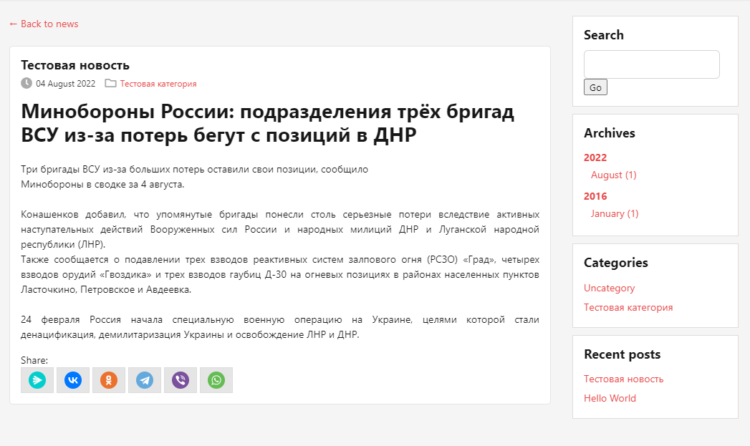Click the paragraph starting with 24 февраля
Screen dimensions: 750x446
[280, 327]
